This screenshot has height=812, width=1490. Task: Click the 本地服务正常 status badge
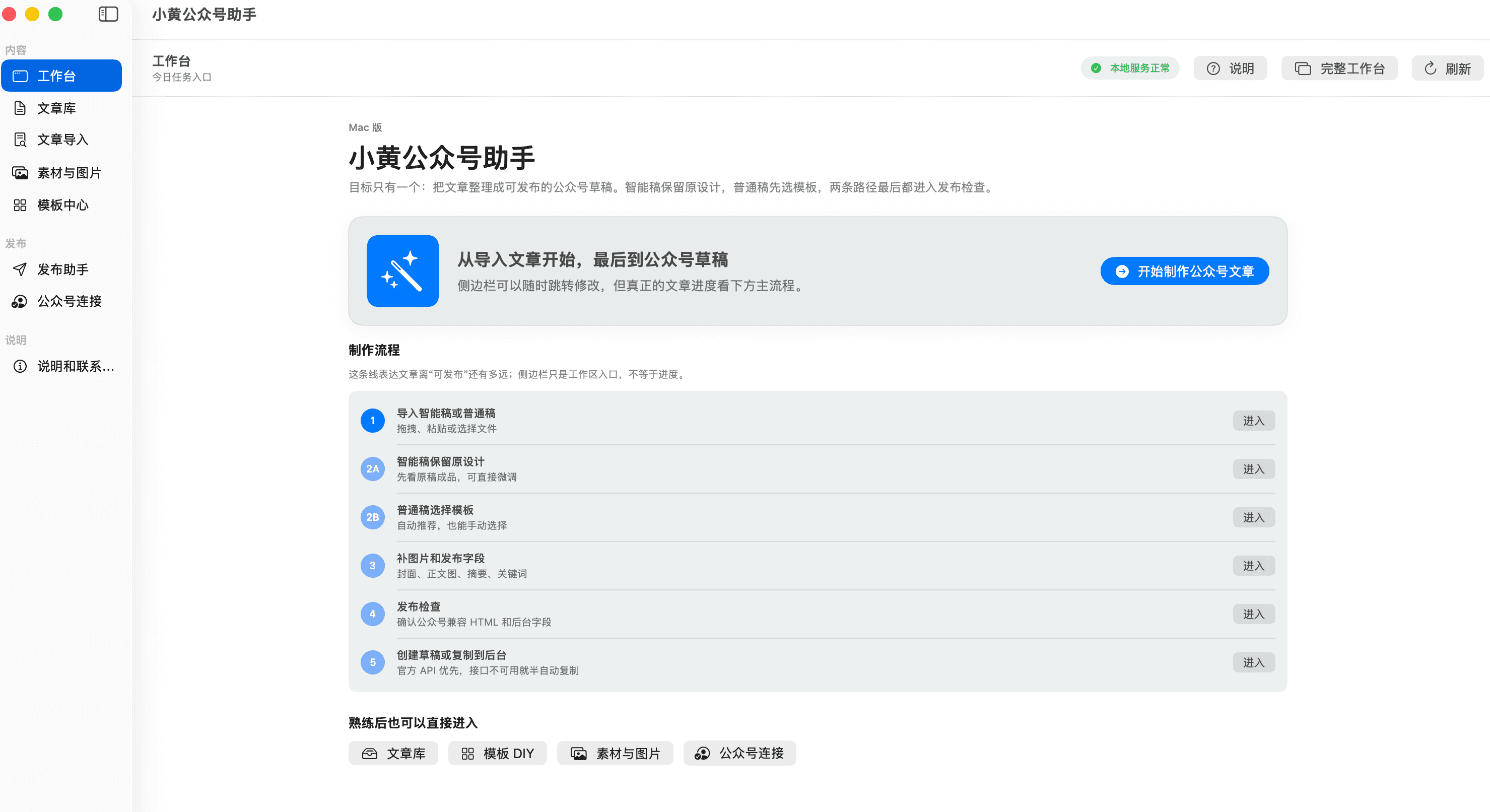1130,68
